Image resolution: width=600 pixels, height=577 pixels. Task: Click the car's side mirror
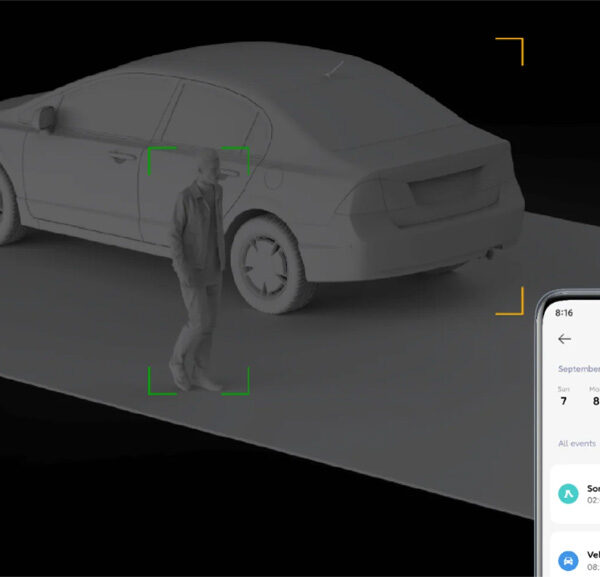pos(43,117)
